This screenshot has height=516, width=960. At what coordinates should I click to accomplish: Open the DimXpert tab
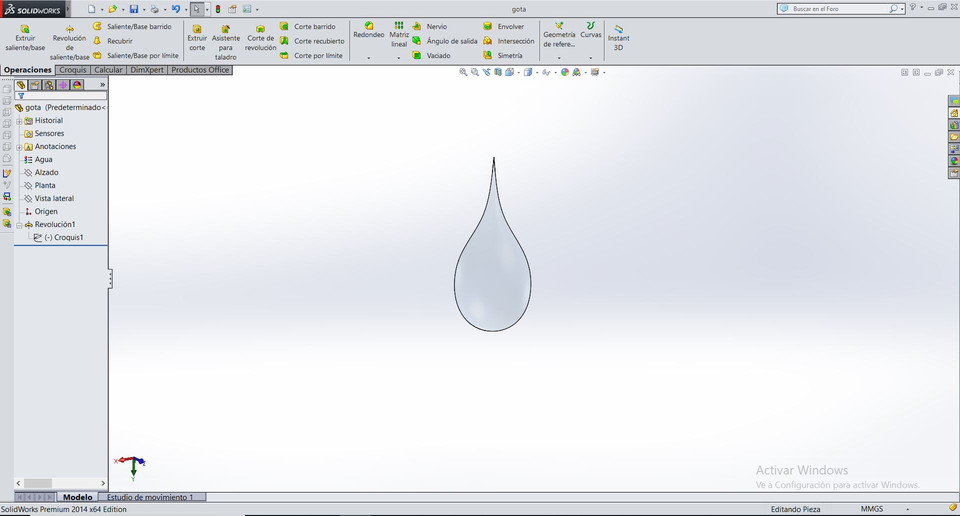point(147,70)
